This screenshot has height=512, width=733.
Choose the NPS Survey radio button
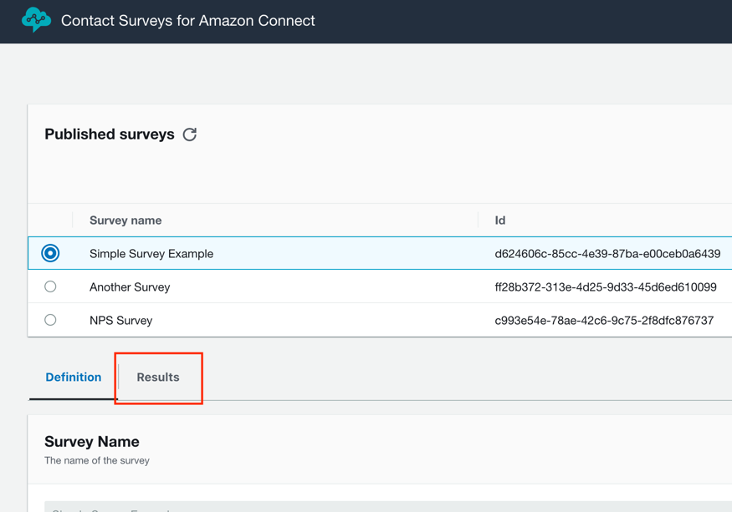[50, 320]
